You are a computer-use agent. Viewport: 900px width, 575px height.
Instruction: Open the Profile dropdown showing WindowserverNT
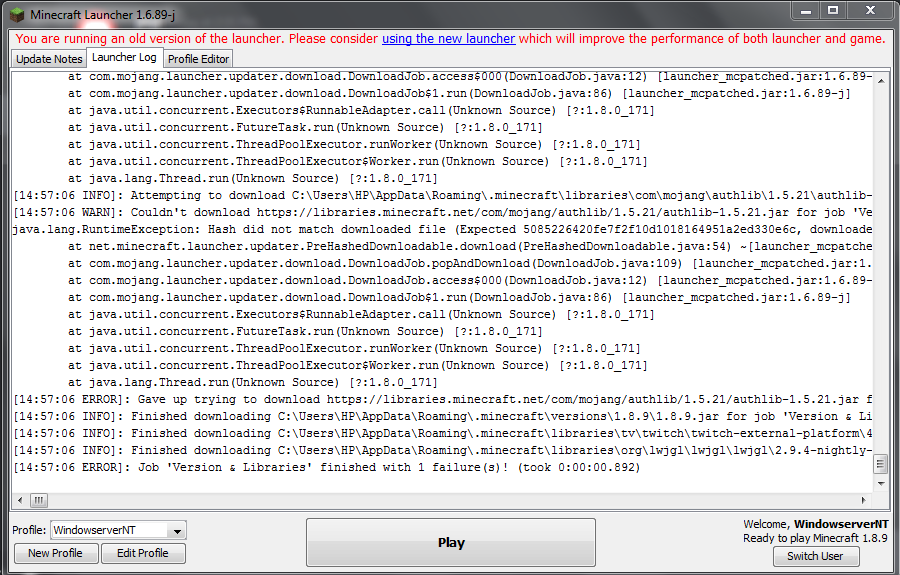pyautogui.click(x=118, y=530)
